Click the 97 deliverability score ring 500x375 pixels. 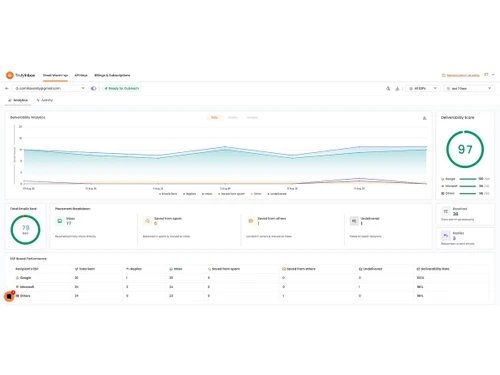pyautogui.click(x=465, y=149)
